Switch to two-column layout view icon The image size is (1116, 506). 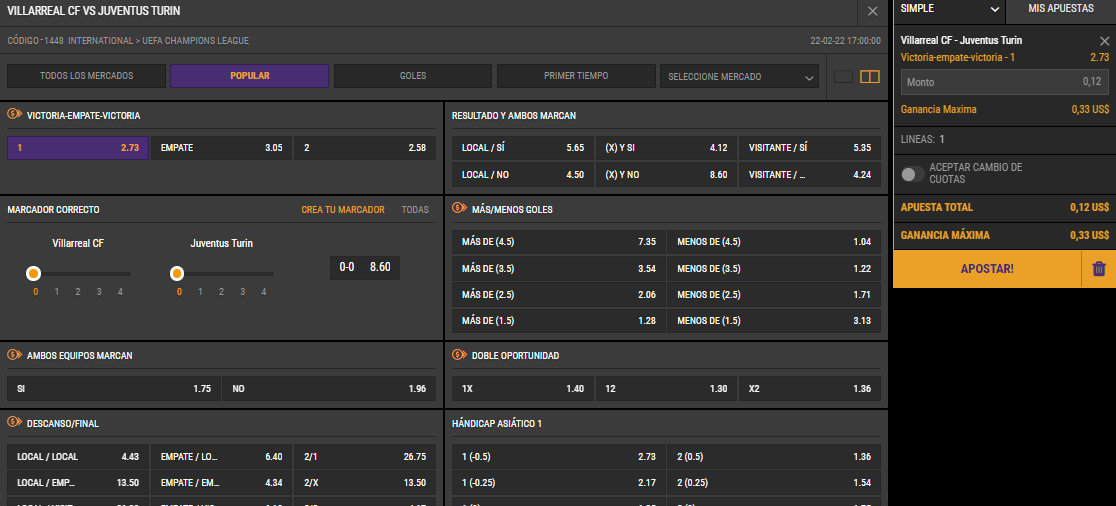coord(870,76)
